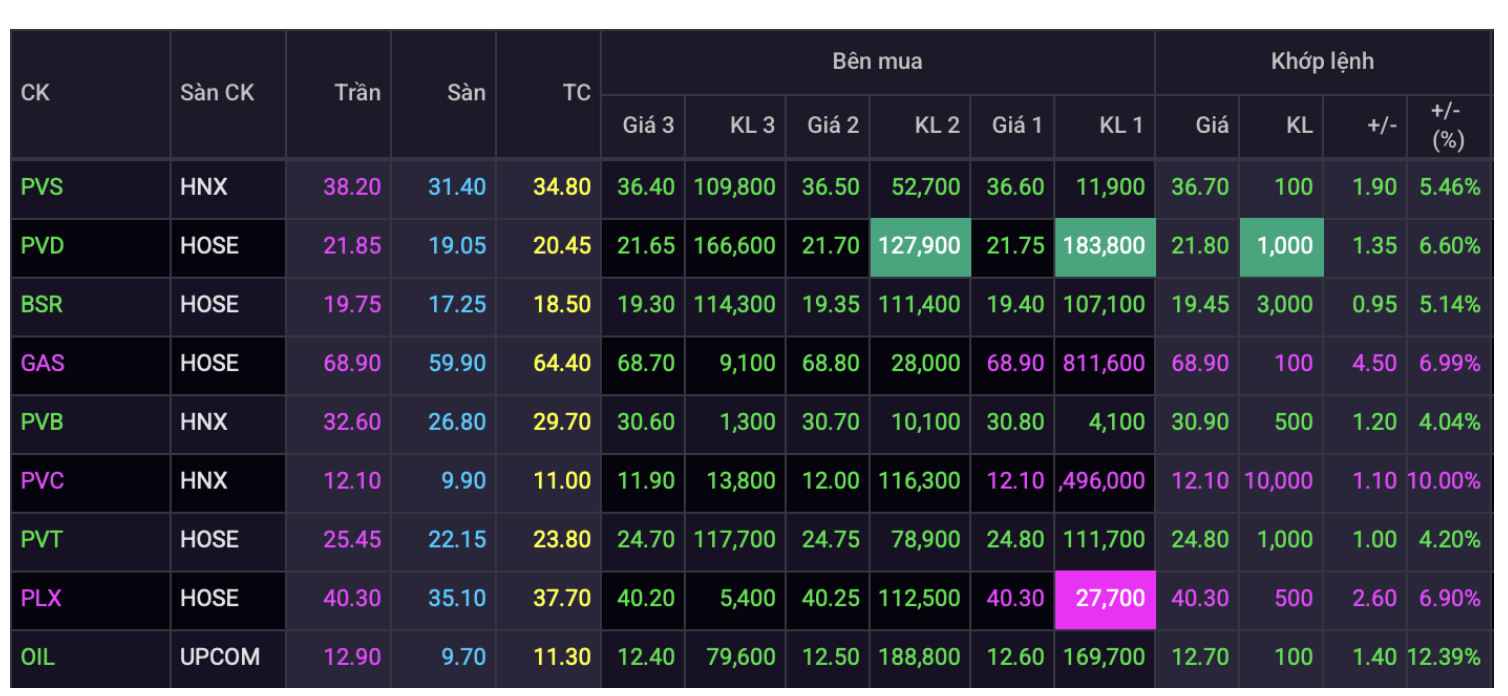Click the OIL ticker symbol
The height and width of the screenshot is (696, 1508).
pyautogui.click(x=37, y=657)
